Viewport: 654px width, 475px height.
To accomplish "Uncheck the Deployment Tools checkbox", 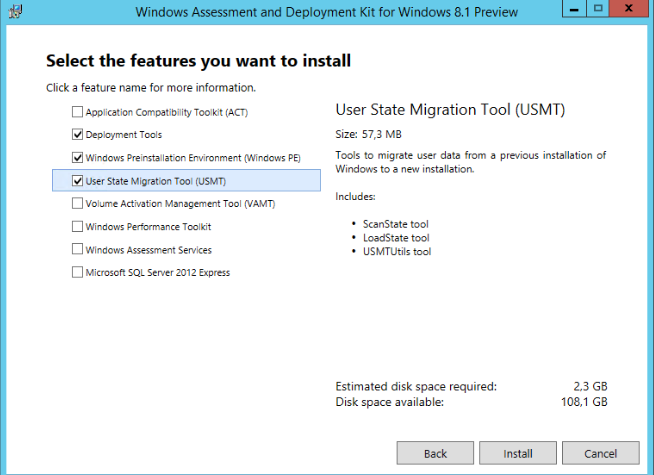I will [x=77, y=135].
